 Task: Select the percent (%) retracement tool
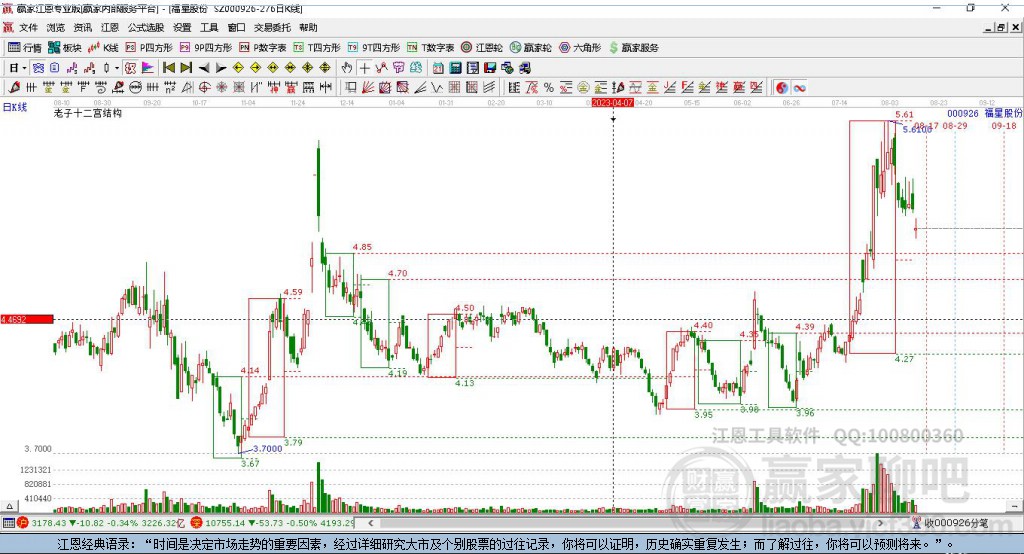pos(549,88)
